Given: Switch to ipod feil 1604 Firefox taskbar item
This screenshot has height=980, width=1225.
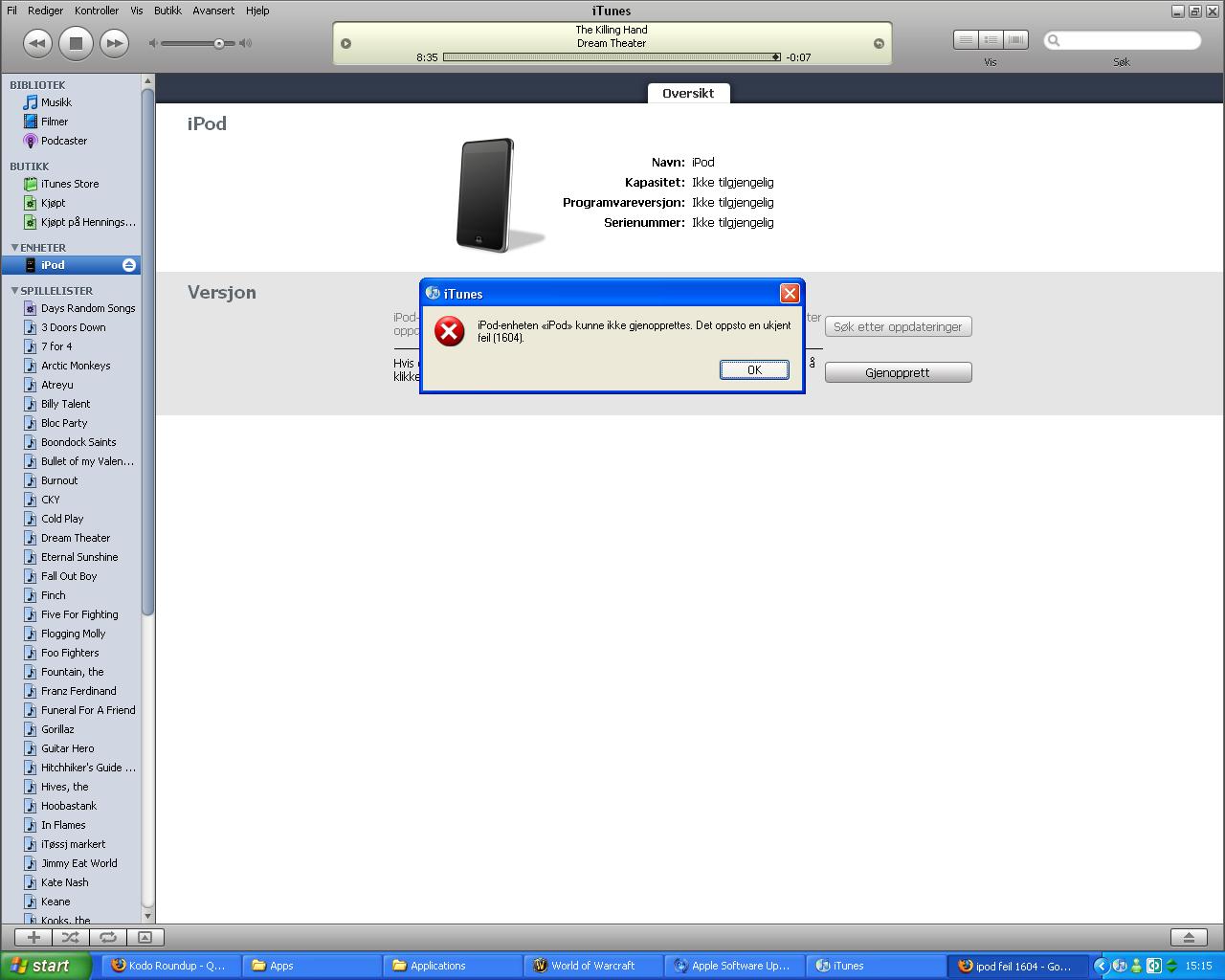Looking at the screenshot, I should coord(1015,966).
